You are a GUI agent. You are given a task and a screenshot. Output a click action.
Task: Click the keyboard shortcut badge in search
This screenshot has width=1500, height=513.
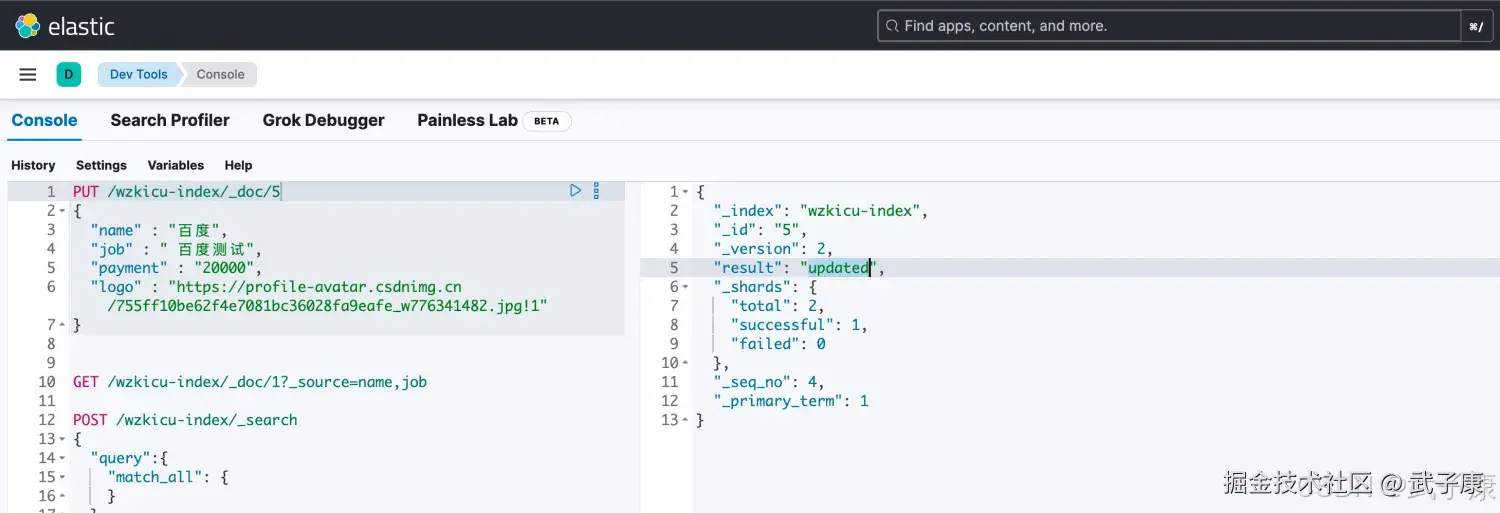click(1476, 27)
